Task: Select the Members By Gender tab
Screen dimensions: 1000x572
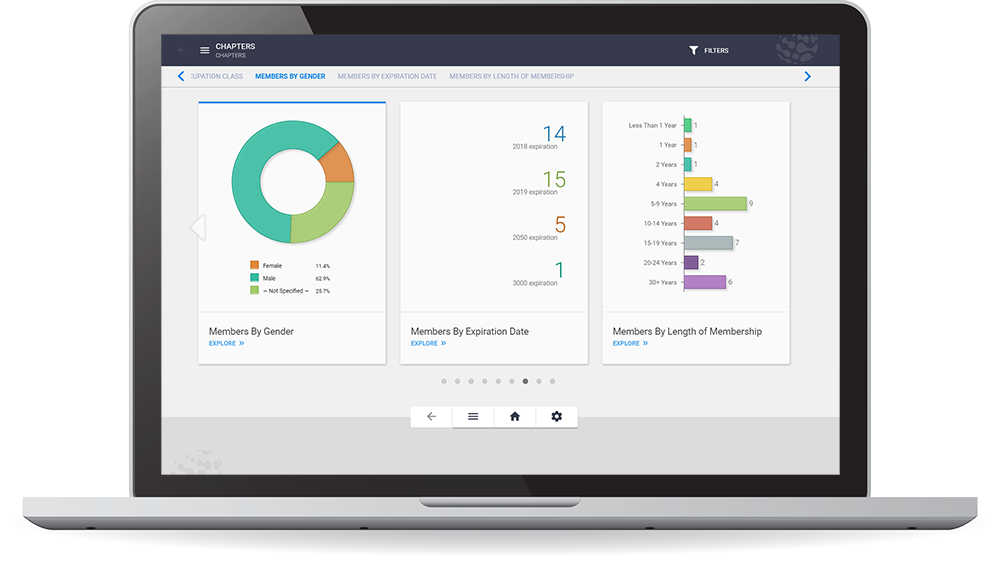Action: click(x=290, y=76)
